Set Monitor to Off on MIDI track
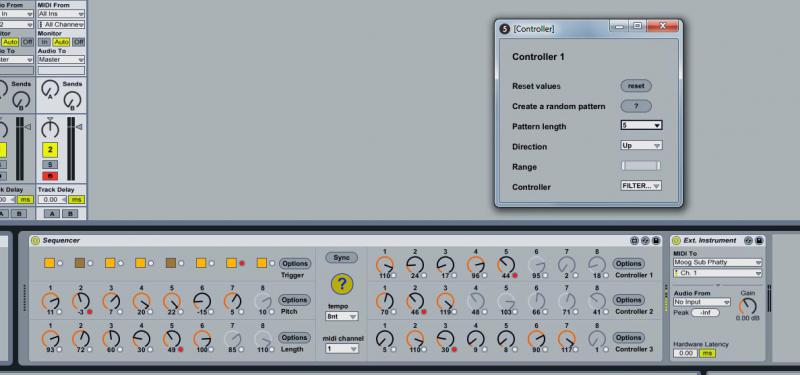The width and height of the screenshot is (800, 375). pos(78,42)
